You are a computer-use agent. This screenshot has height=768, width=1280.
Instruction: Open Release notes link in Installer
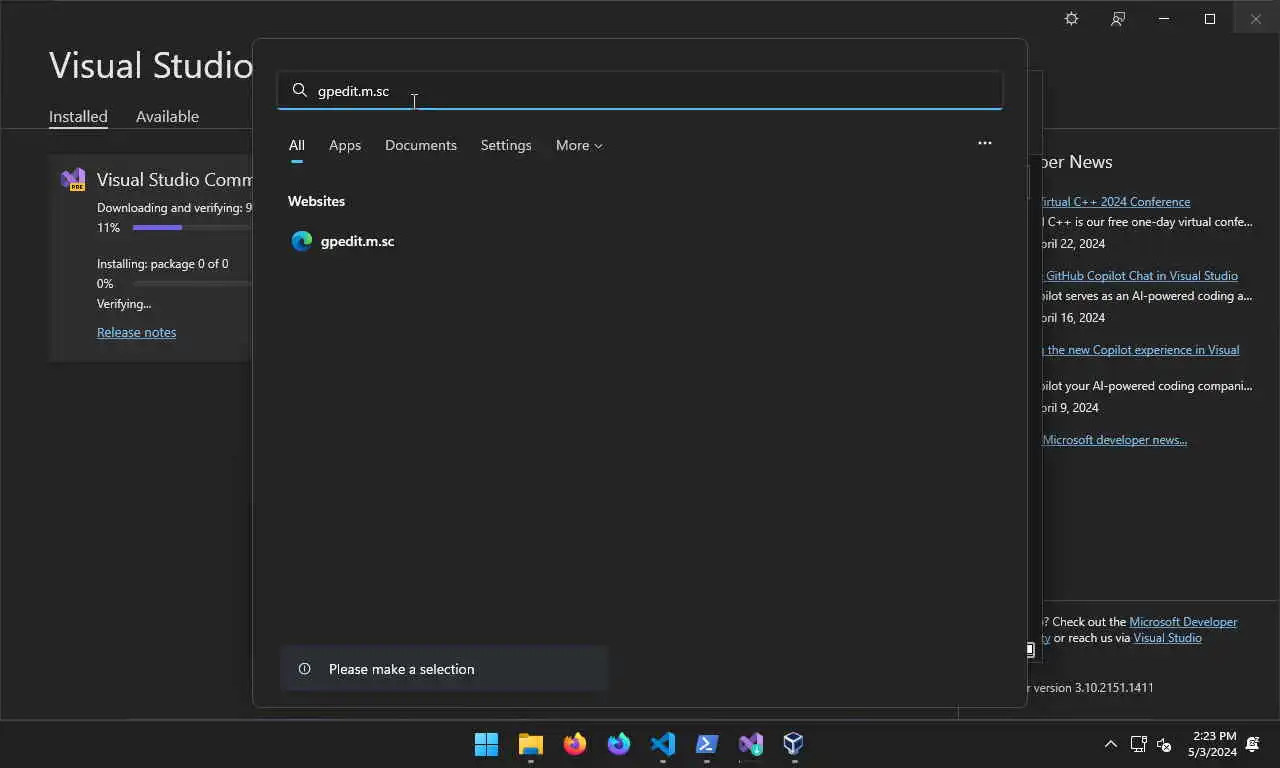click(x=136, y=332)
